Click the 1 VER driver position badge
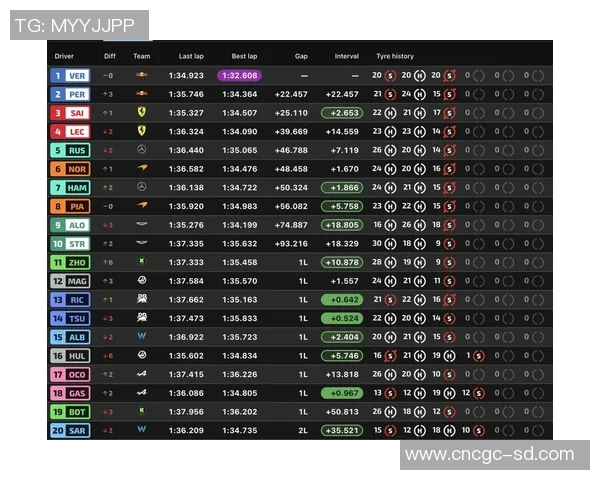The width and height of the screenshot is (600, 480). [70, 75]
